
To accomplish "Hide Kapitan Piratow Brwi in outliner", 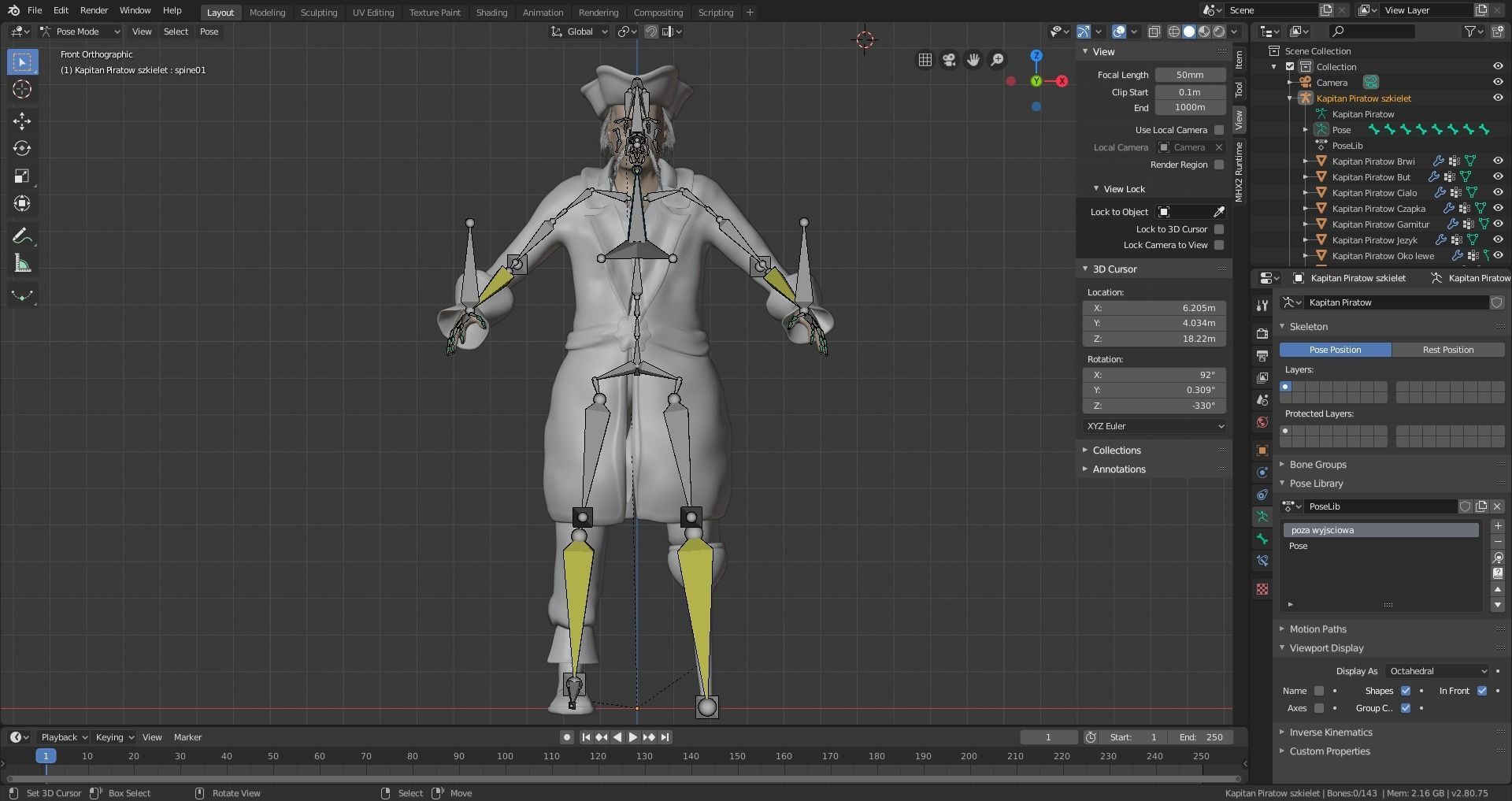I will [x=1498, y=161].
